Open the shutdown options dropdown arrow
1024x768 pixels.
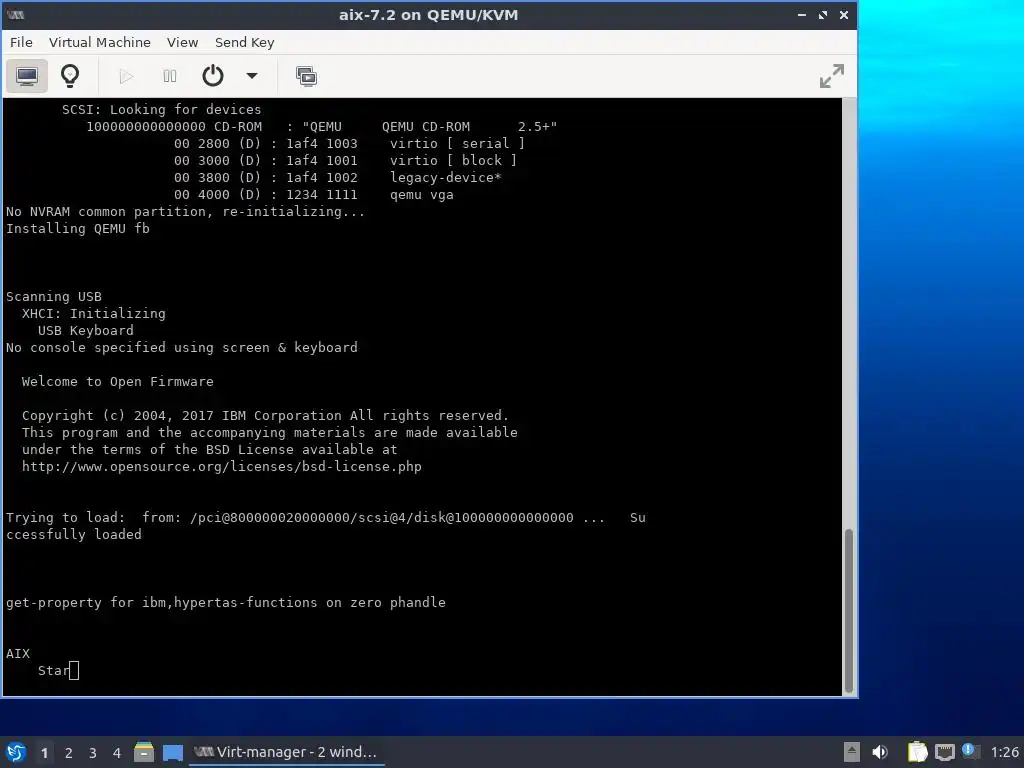[x=251, y=76]
